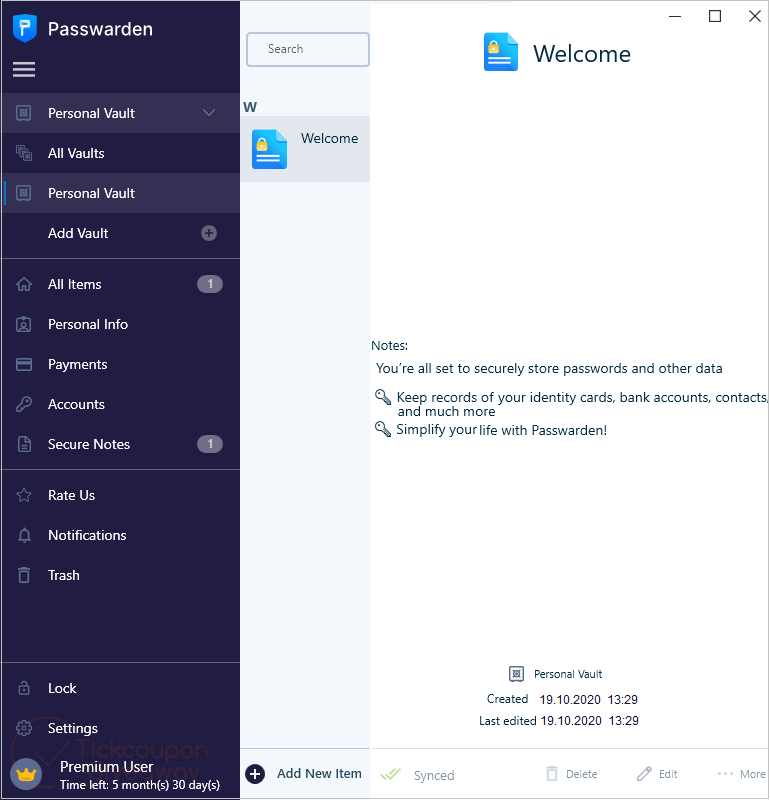This screenshot has width=770, height=800.
Task: Click the plus icon for Add New Item
Action: coord(255,773)
